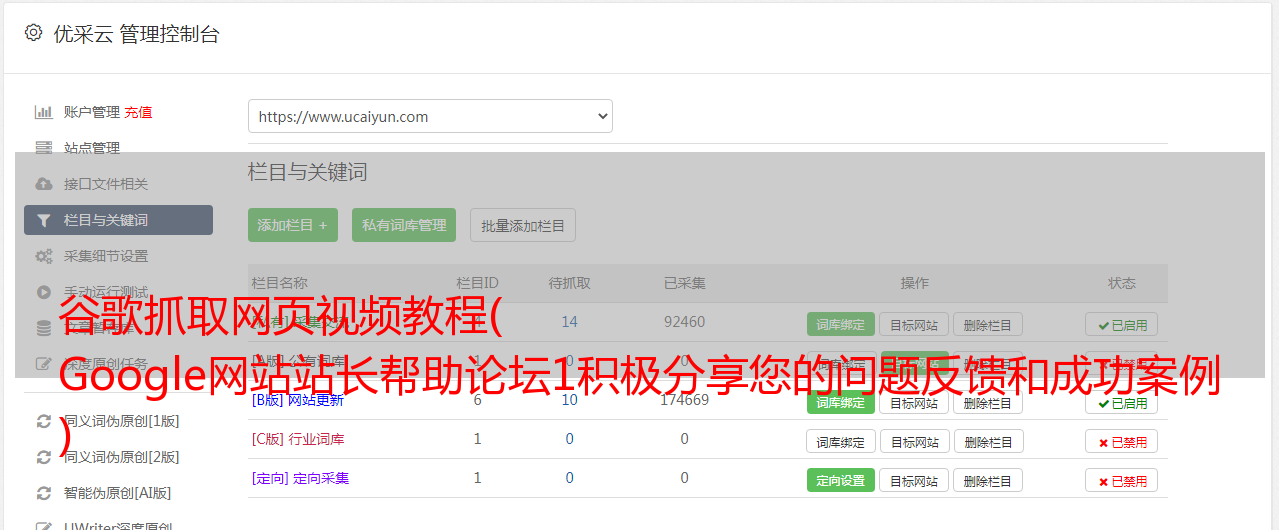Click 目标网站 in the [C版] 行业词库 row

914,441
